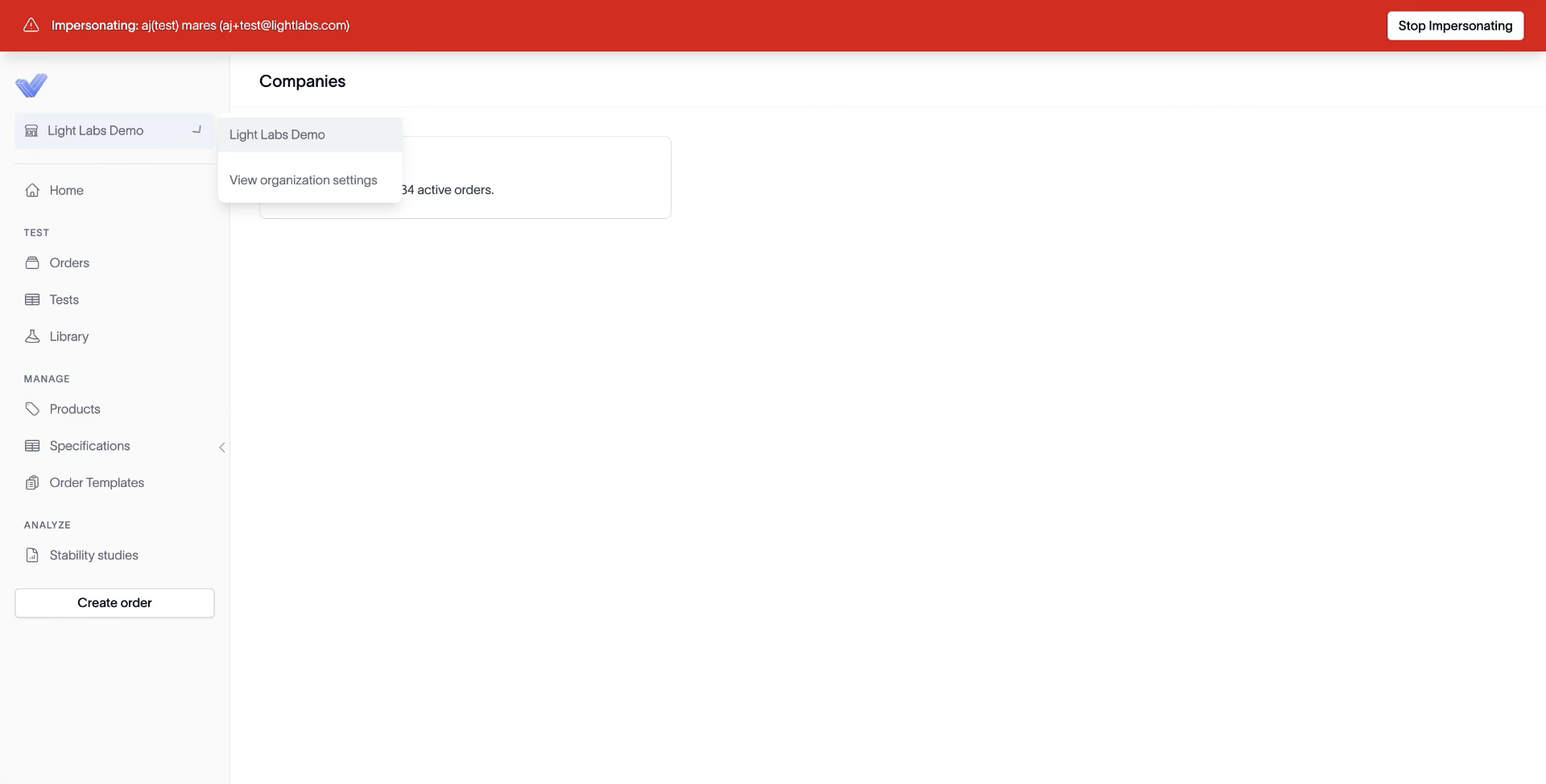
Task: Click Stop Impersonating button
Action: [1455, 26]
